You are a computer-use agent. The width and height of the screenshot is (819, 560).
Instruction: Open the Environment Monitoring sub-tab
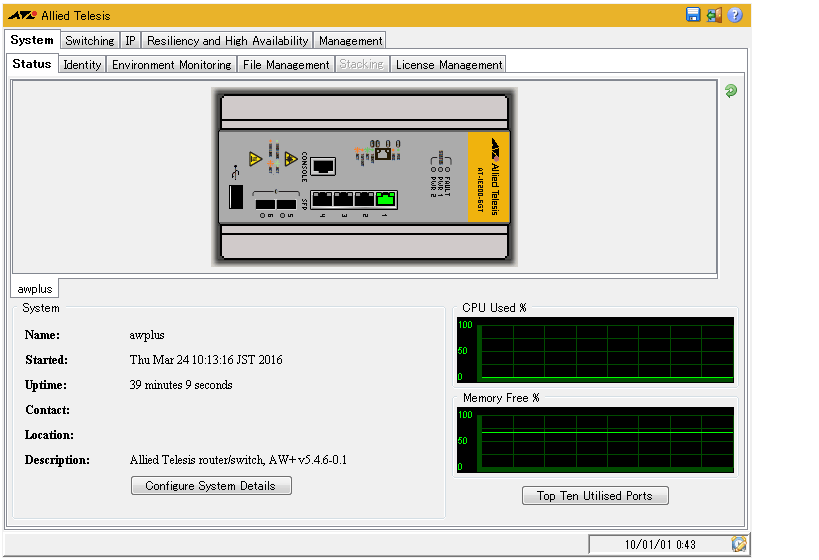[x=171, y=65]
